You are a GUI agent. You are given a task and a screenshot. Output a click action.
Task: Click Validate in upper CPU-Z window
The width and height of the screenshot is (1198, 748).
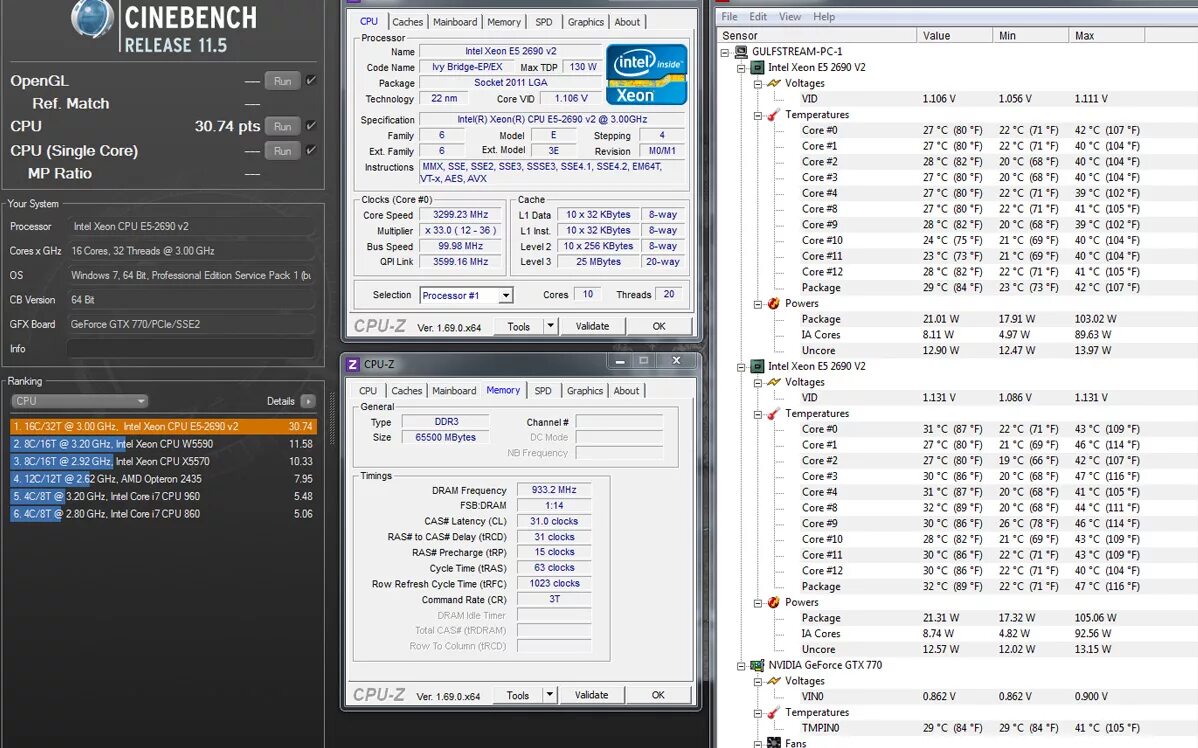592,326
